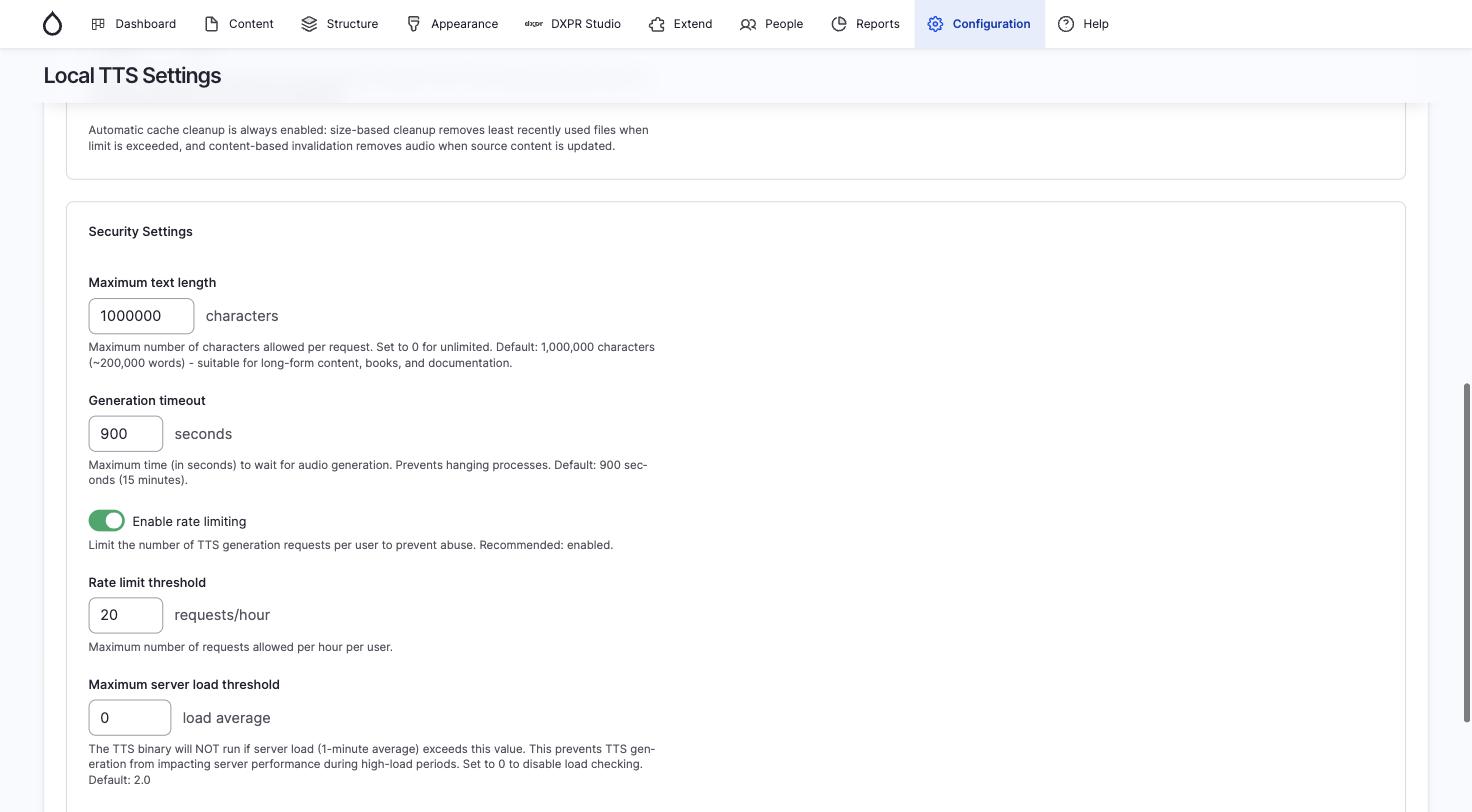Focus the Rate limit threshold field
The height and width of the screenshot is (812, 1472).
coord(125,615)
